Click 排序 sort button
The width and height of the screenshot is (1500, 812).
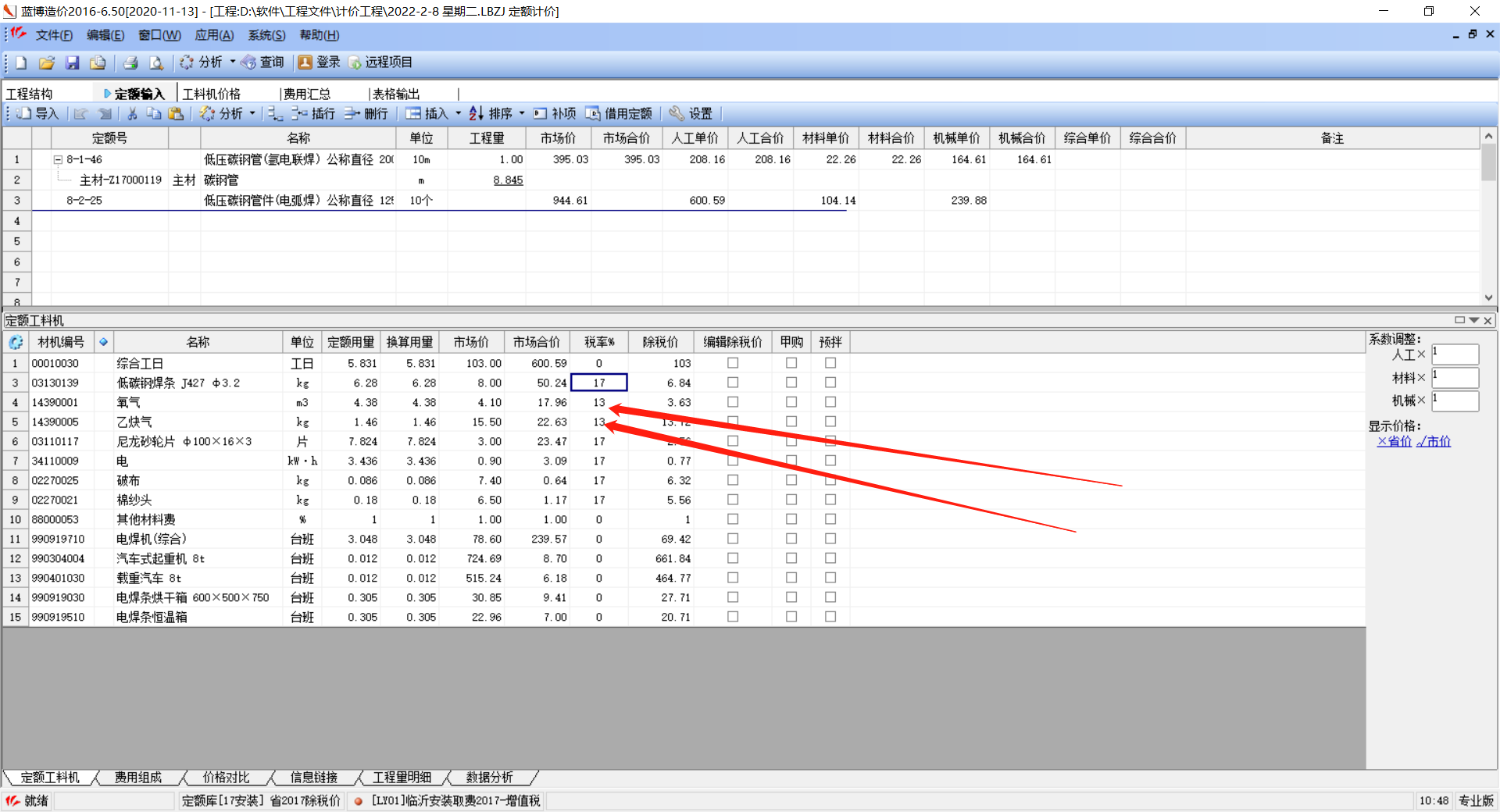[491, 114]
